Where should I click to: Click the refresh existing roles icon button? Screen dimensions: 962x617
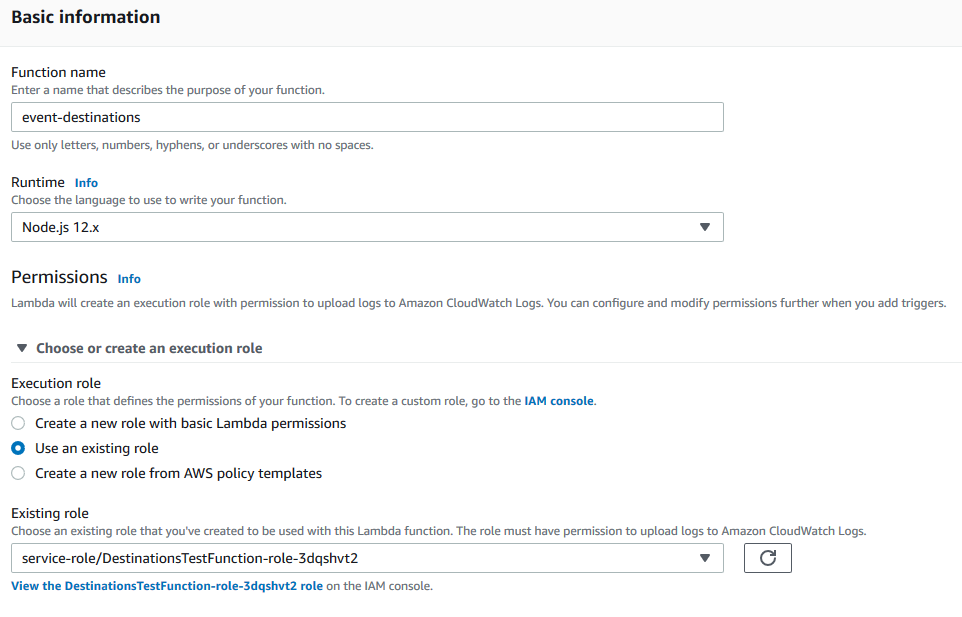point(767,558)
